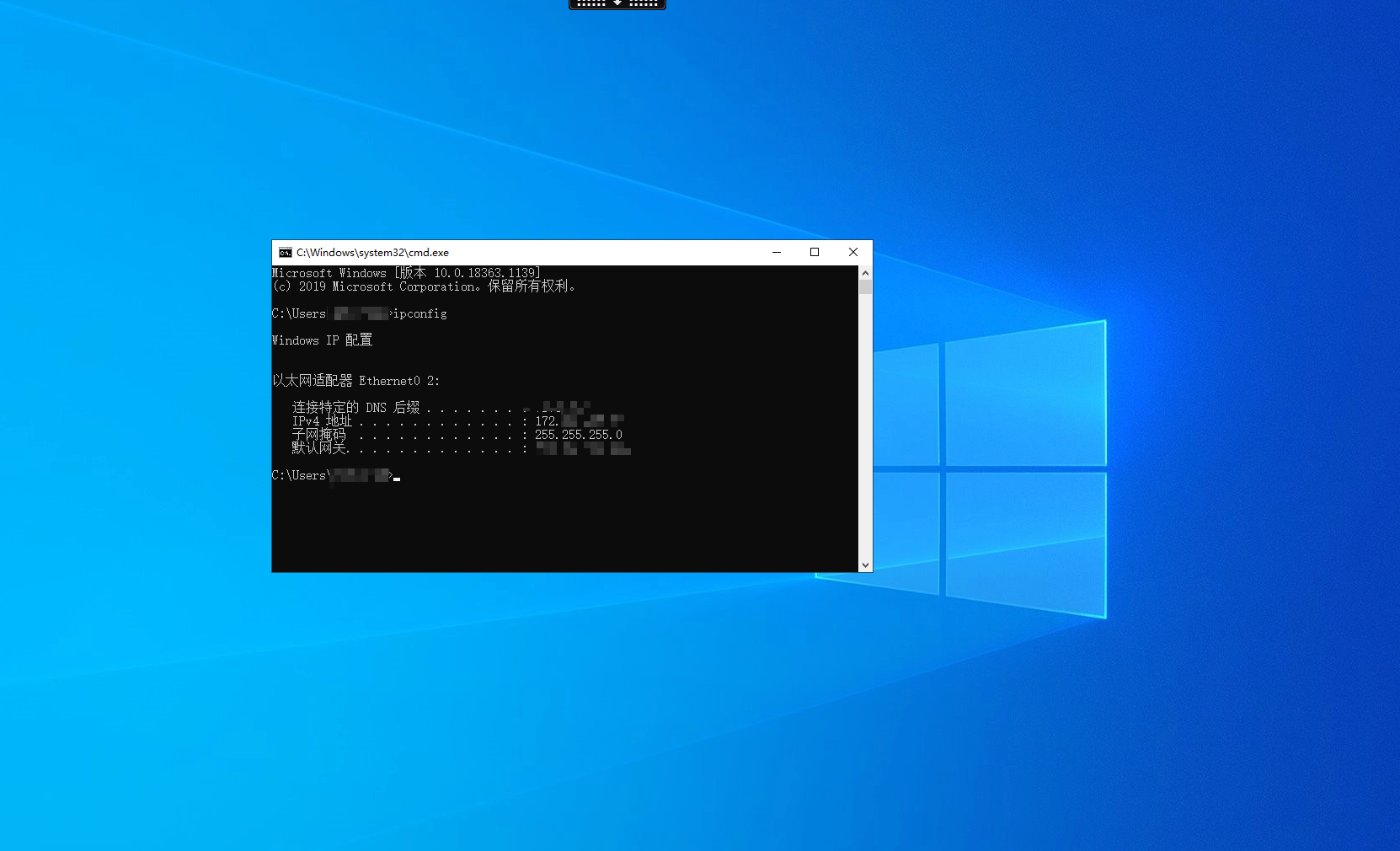Click the left dotted grip of the top bar
The height and width of the screenshot is (851, 1400).
(x=591, y=3)
